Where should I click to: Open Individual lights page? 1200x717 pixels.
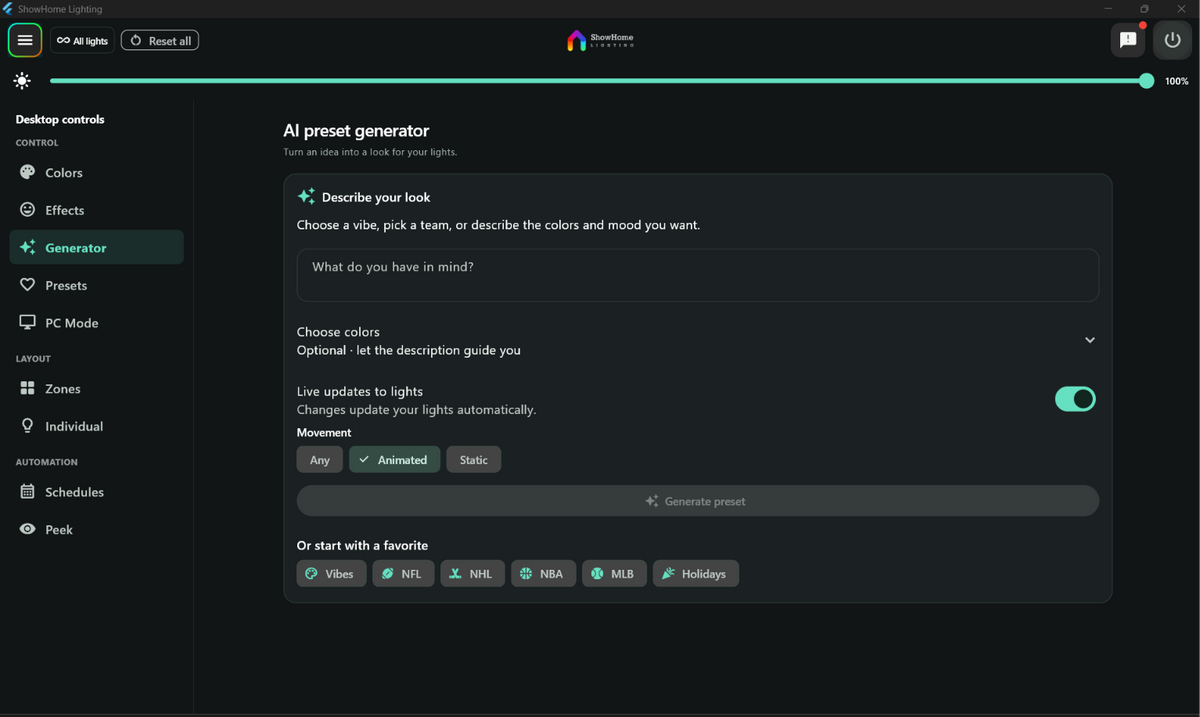pyautogui.click(x=96, y=426)
